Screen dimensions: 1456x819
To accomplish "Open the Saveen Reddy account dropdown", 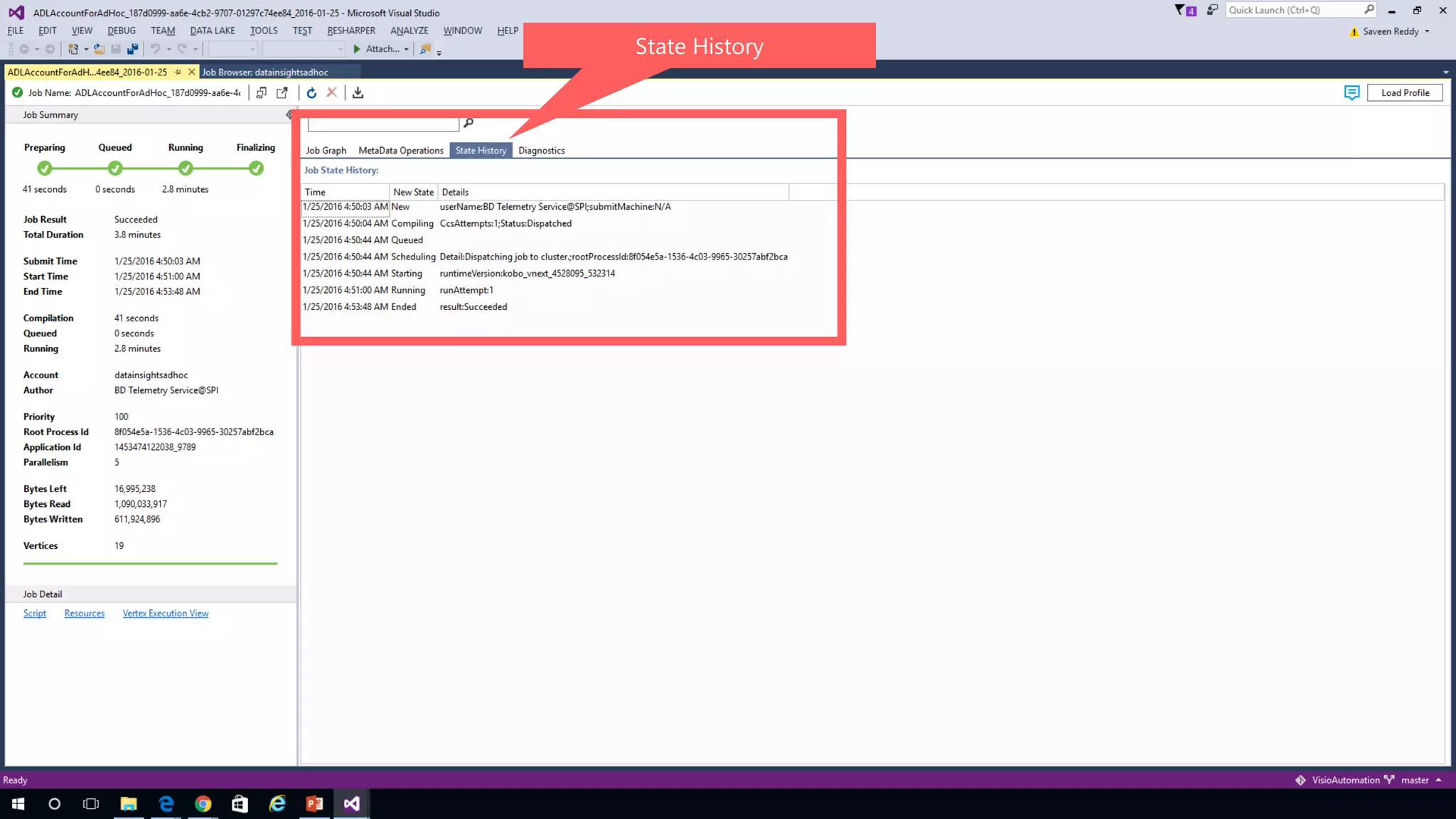I will [1427, 31].
